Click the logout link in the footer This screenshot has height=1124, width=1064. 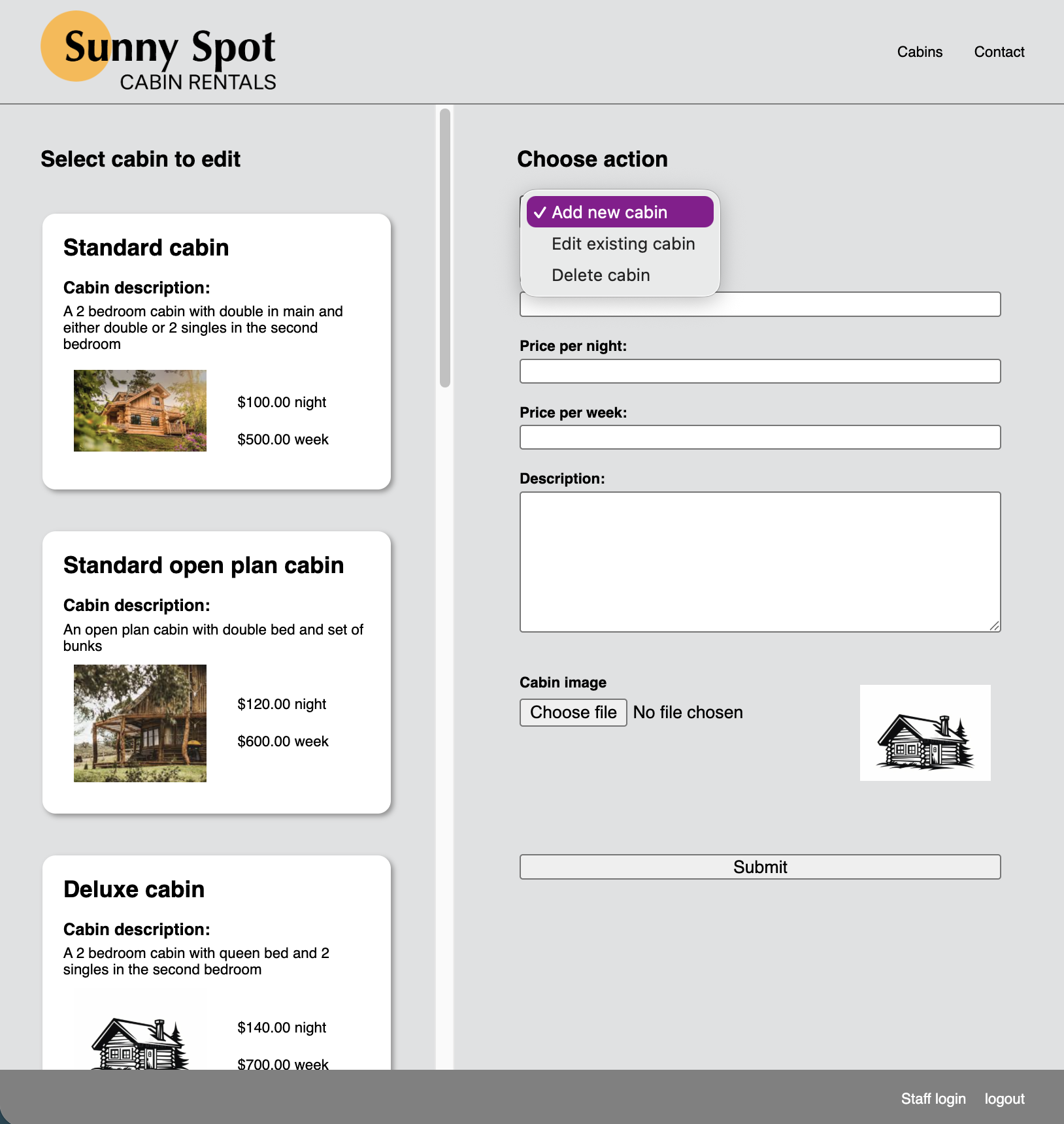(1004, 1099)
